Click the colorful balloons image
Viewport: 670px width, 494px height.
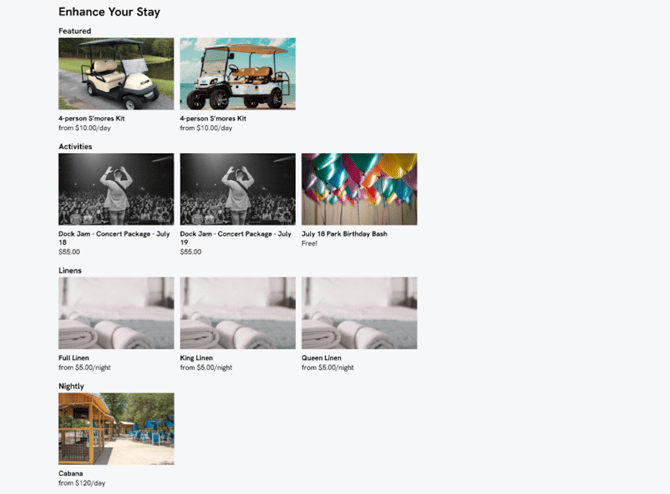pyautogui.click(x=359, y=189)
